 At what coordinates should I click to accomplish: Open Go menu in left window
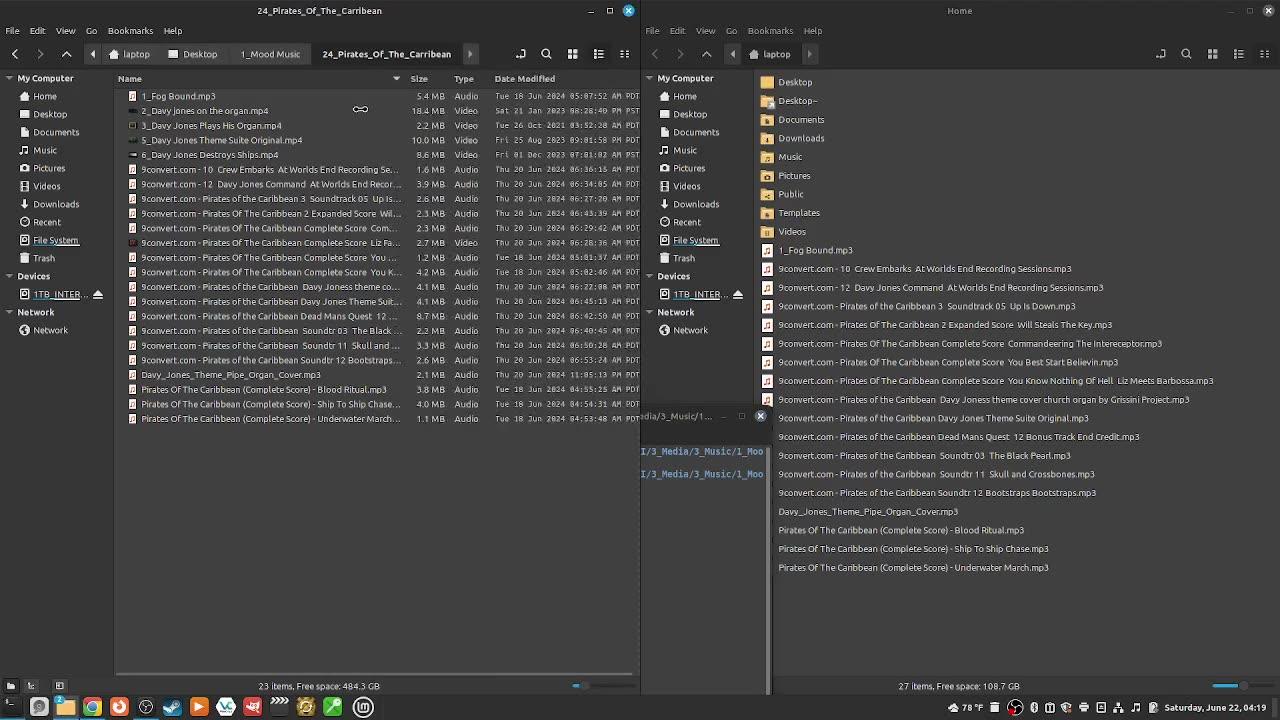tap(91, 31)
